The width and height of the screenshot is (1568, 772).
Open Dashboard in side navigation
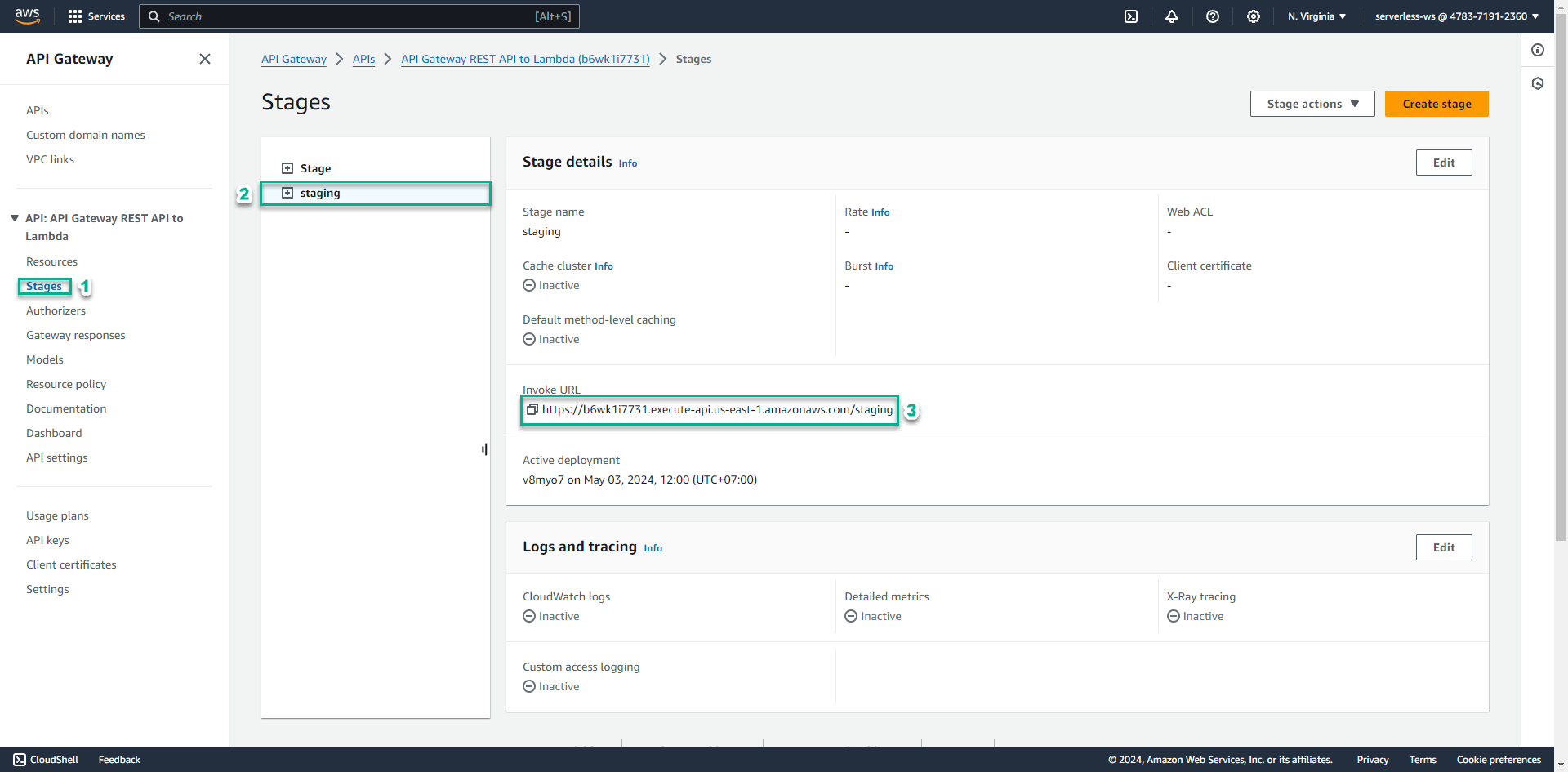coord(54,433)
